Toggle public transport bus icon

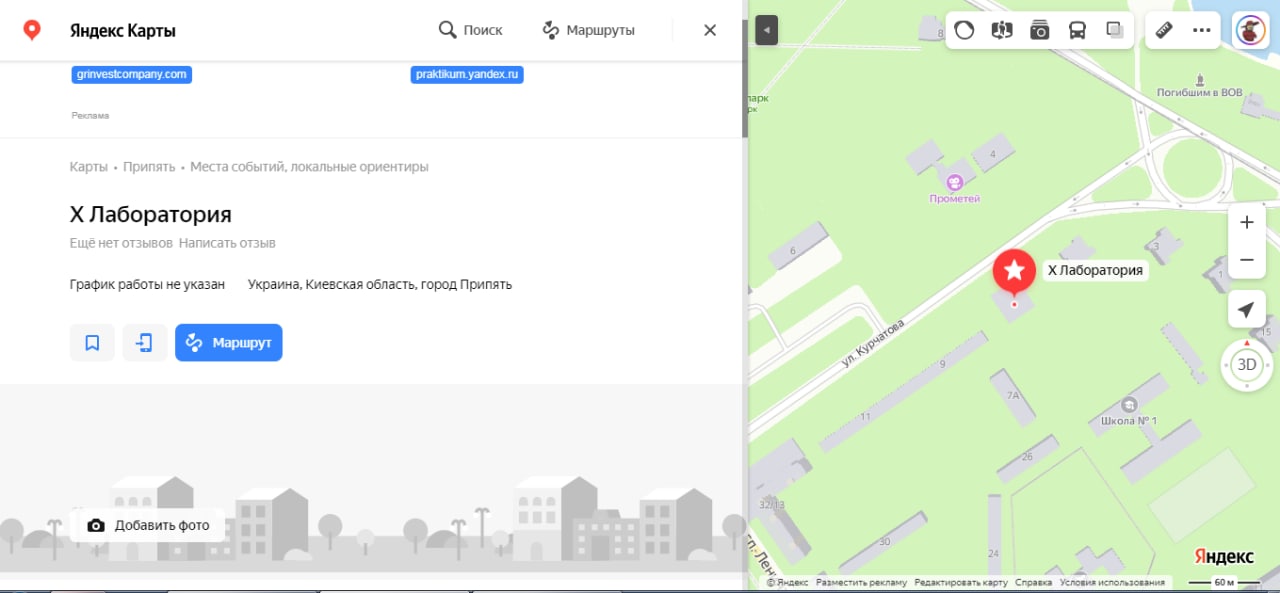(x=1077, y=30)
